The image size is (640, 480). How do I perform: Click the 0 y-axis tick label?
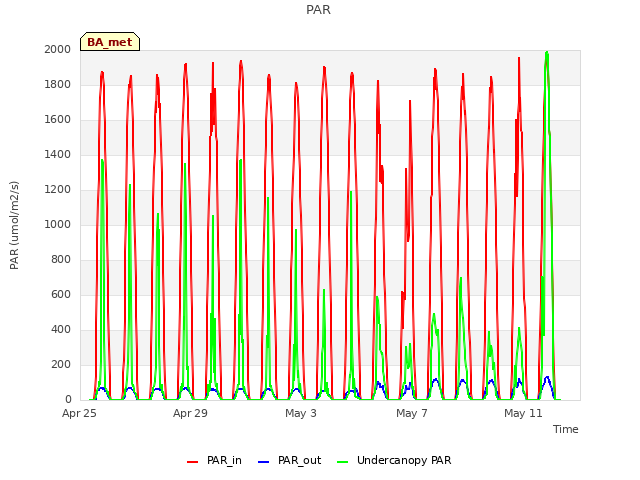68,400
